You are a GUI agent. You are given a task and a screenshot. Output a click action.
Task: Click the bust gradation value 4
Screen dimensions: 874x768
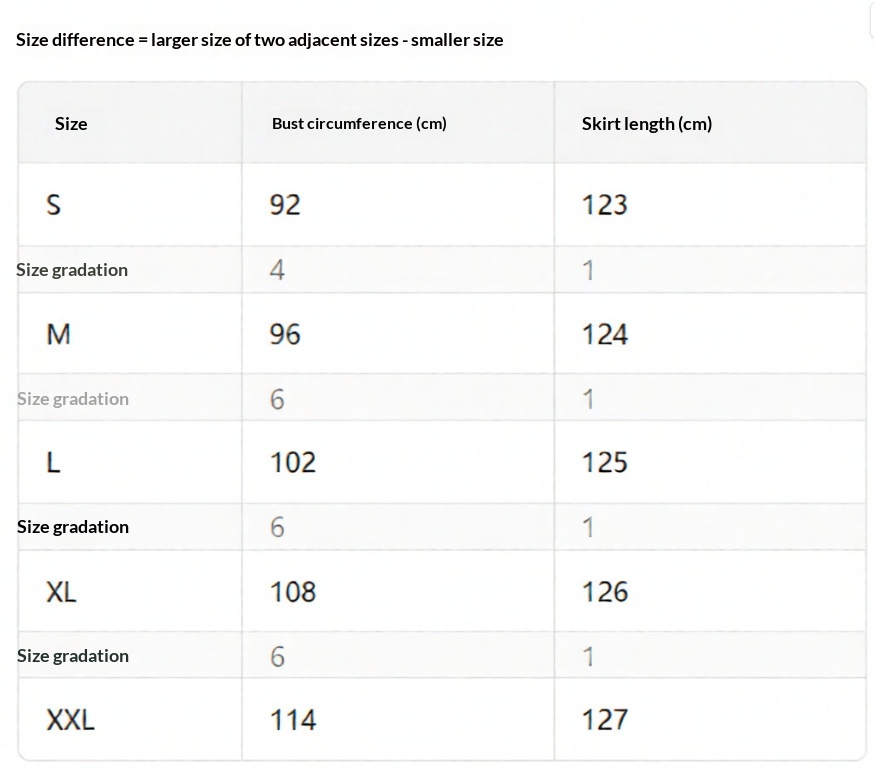(x=277, y=270)
